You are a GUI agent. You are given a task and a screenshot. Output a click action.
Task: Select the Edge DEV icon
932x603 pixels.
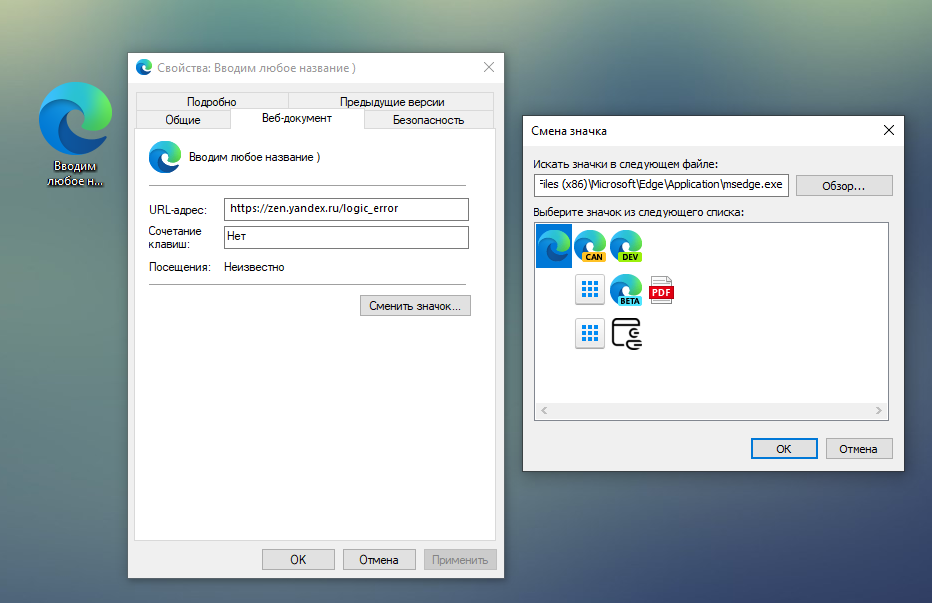626,246
